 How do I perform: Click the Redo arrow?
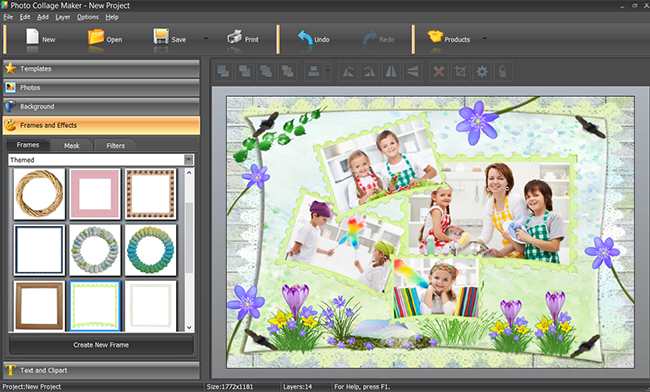369,38
